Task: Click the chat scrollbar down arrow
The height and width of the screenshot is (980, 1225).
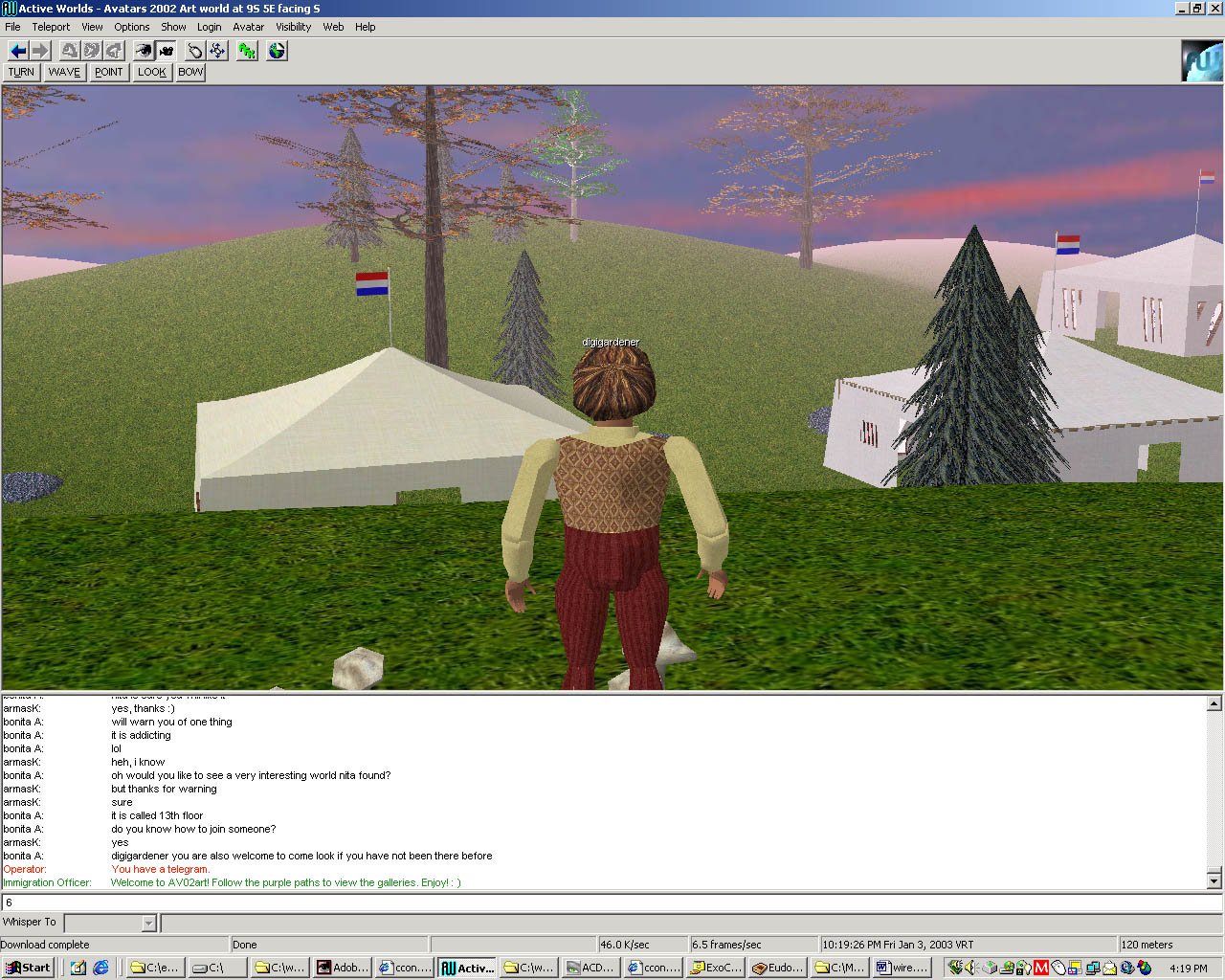Action: click(x=1214, y=880)
